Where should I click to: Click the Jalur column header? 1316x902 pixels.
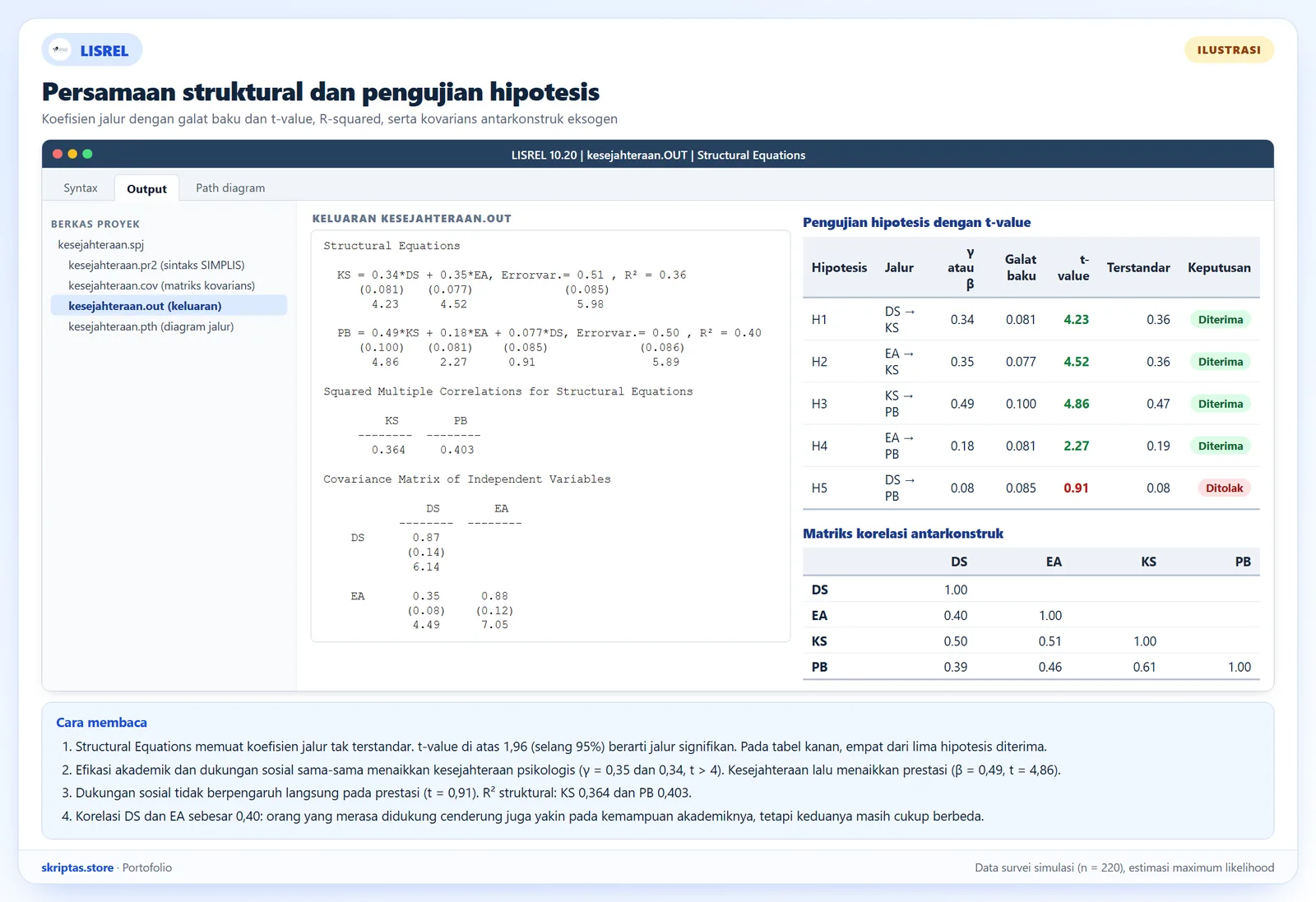pyautogui.click(x=899, y=267)
